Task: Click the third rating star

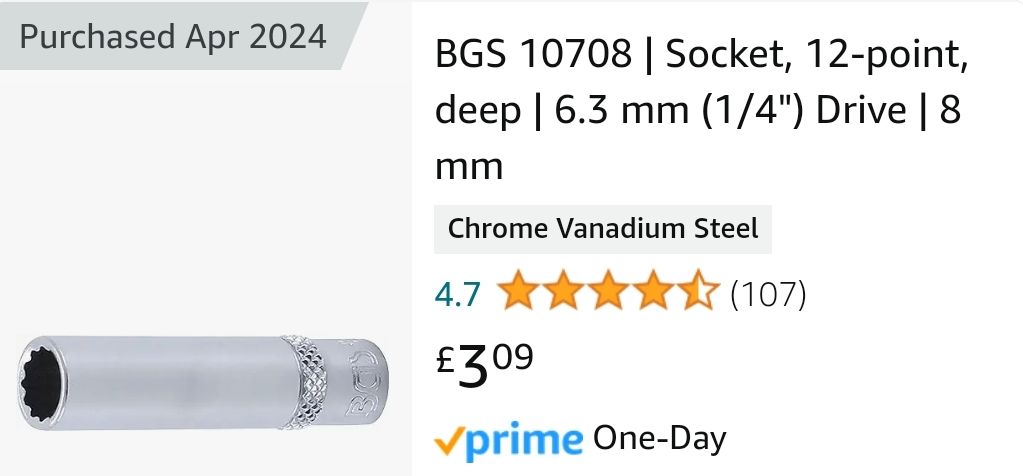Action: (x=608, y=293)
